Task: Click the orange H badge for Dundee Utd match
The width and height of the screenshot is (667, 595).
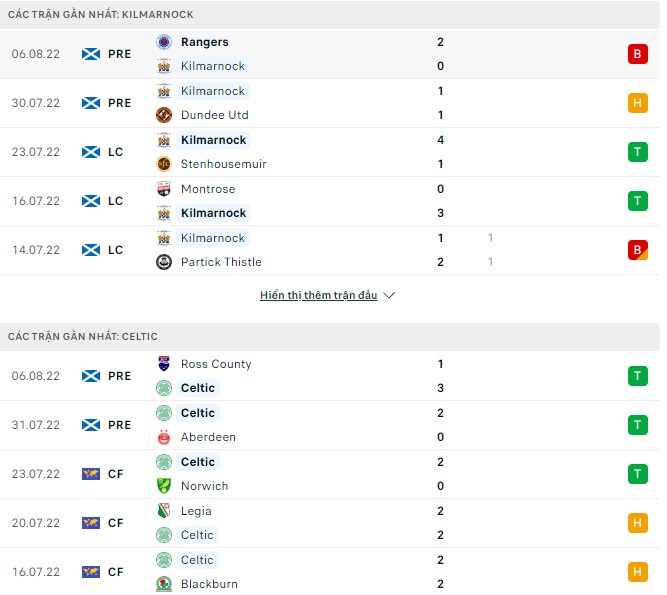Action: point(637,103)
